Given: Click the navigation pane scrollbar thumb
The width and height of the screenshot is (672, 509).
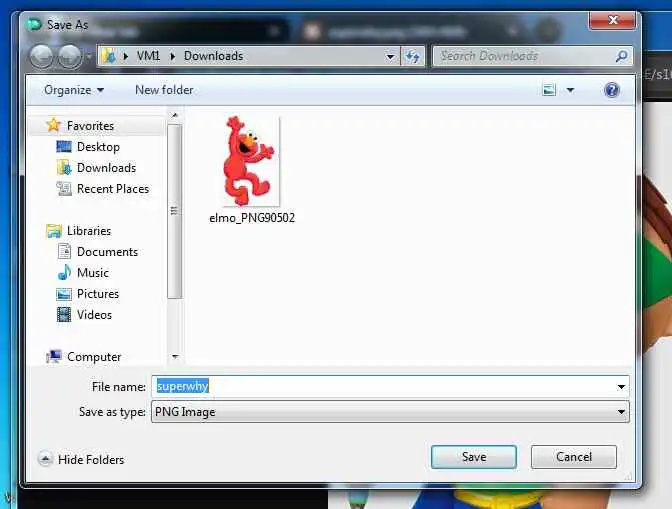Looking at the screenshot, I should 174,211.
